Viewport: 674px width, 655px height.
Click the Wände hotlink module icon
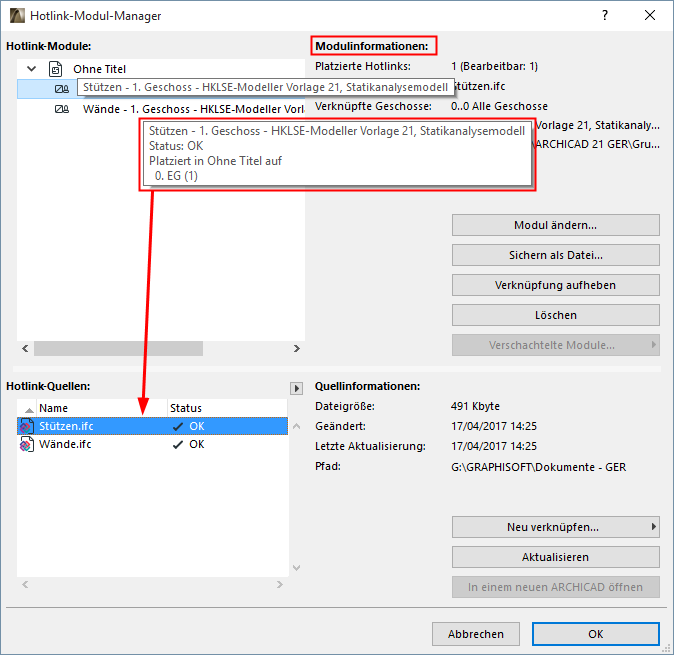(61, 109)
